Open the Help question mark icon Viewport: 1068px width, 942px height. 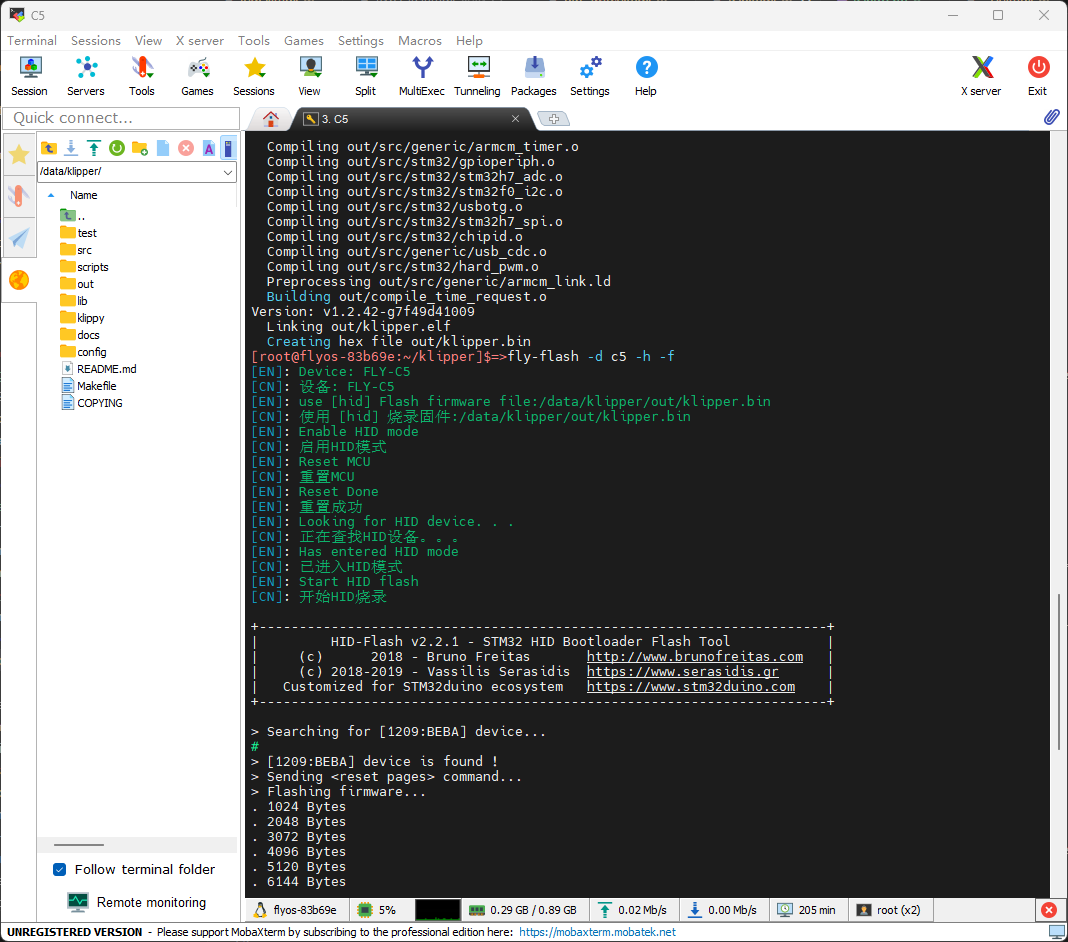point(646,76)
